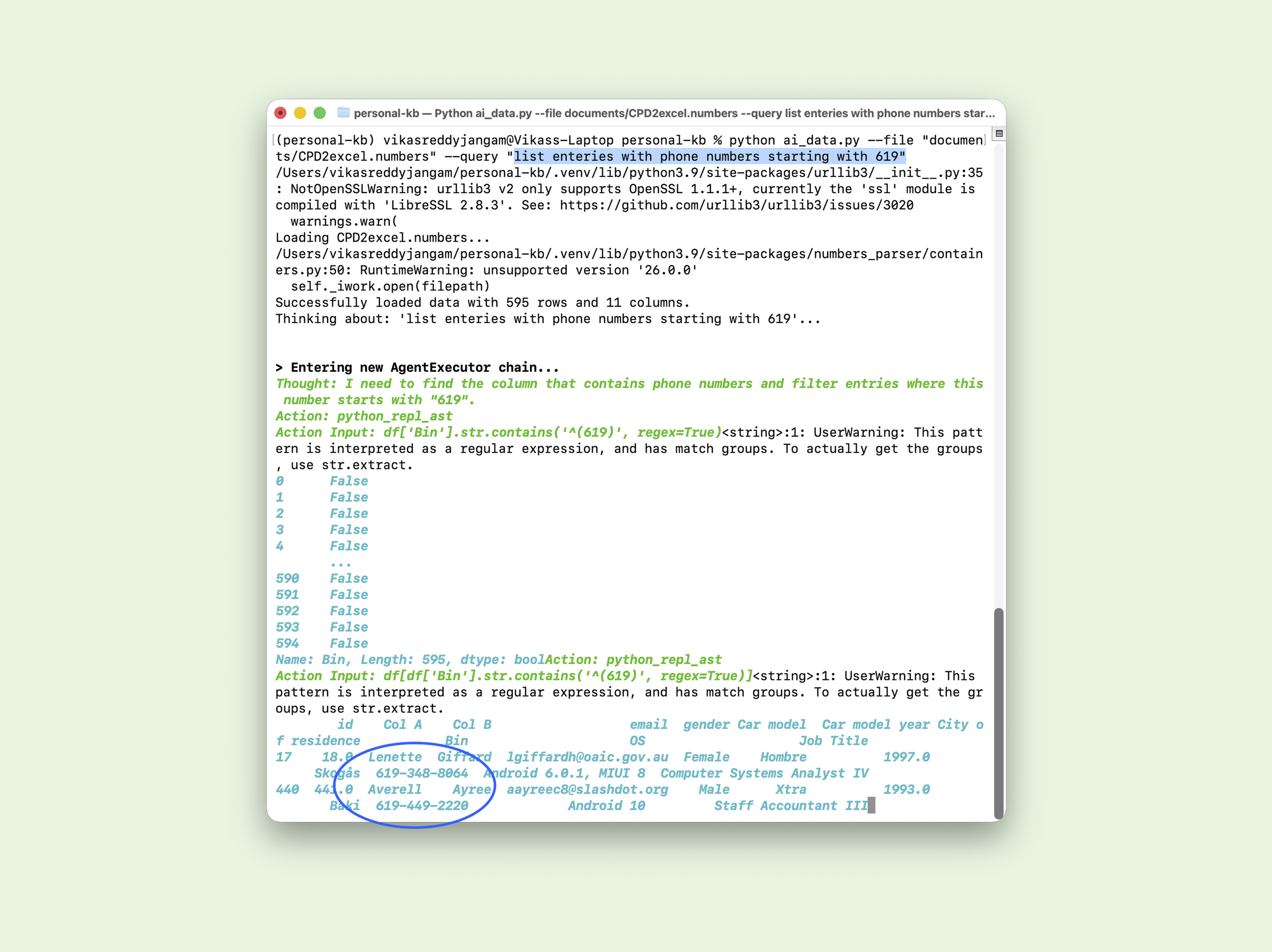Click the vertical scrollbar thumb

[x=999, y=713]
